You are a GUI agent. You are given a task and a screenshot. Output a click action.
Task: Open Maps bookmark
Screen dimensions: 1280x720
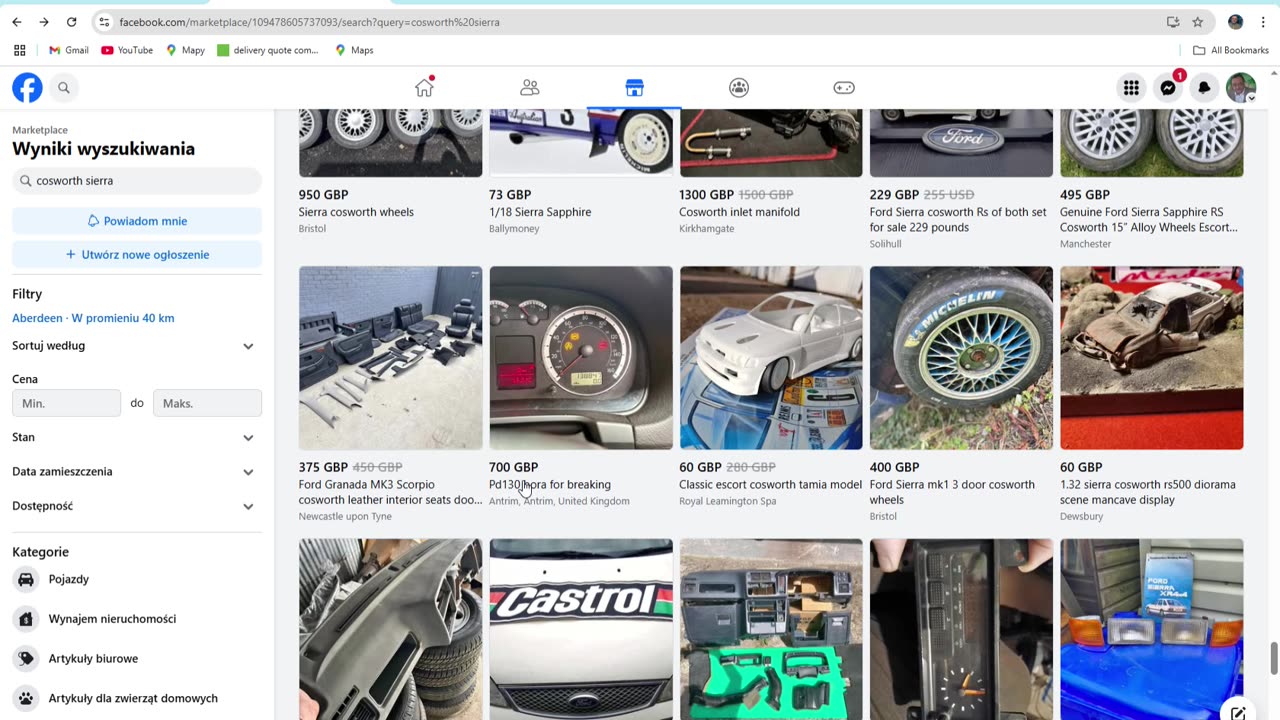click(x=354, y=50)
